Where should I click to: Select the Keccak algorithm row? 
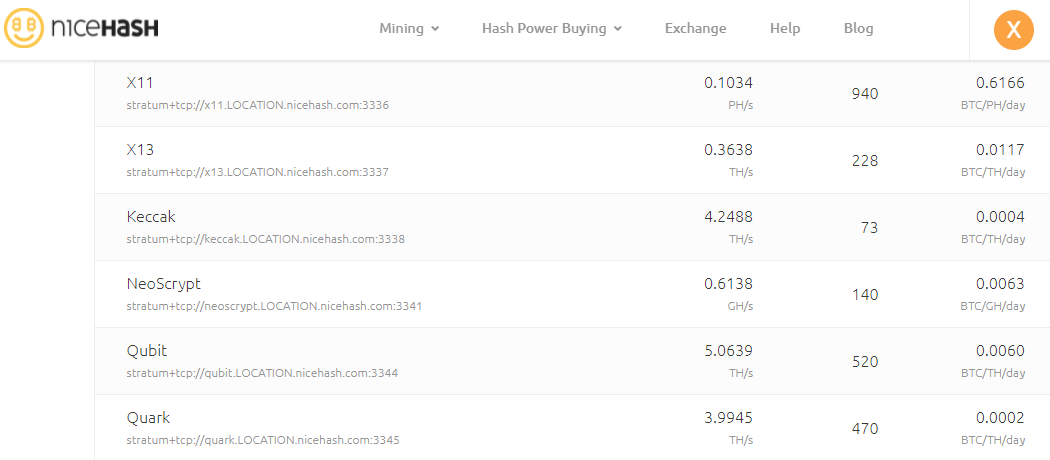[572, 227]
